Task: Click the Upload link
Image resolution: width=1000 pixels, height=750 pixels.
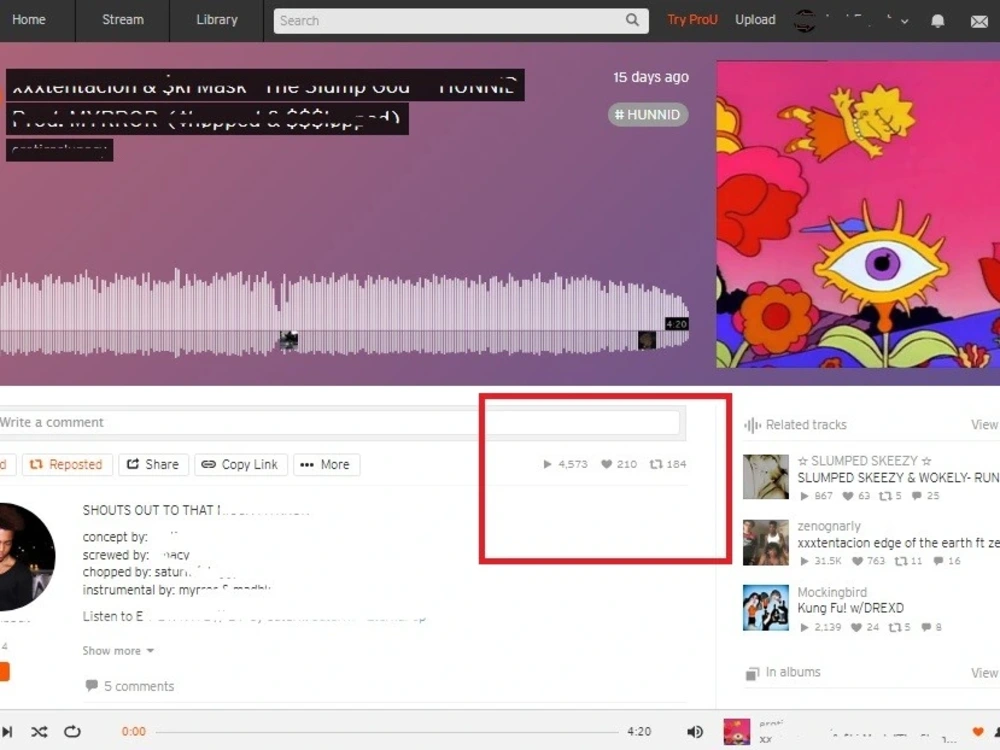Action: pos(755,20)
